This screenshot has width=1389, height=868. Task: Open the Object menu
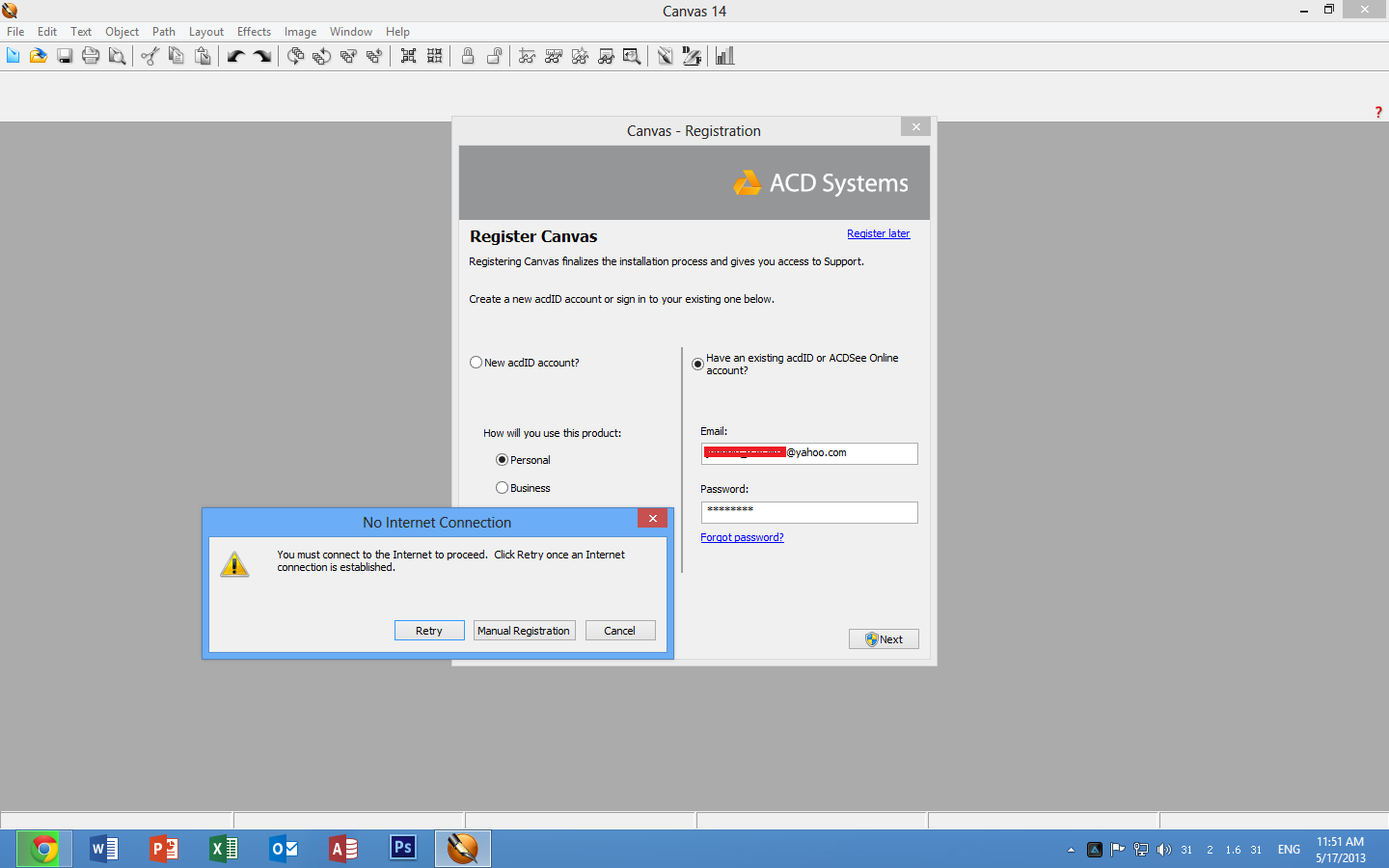tap(122, 32)
